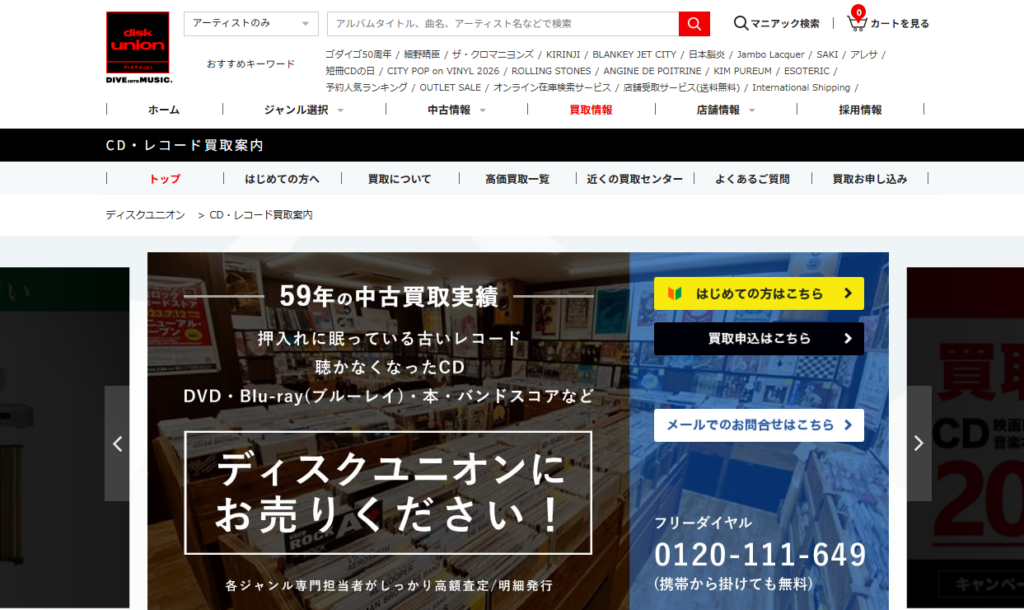Open the SAKI keyword link
1024x610 pixels.
(827, 54)
